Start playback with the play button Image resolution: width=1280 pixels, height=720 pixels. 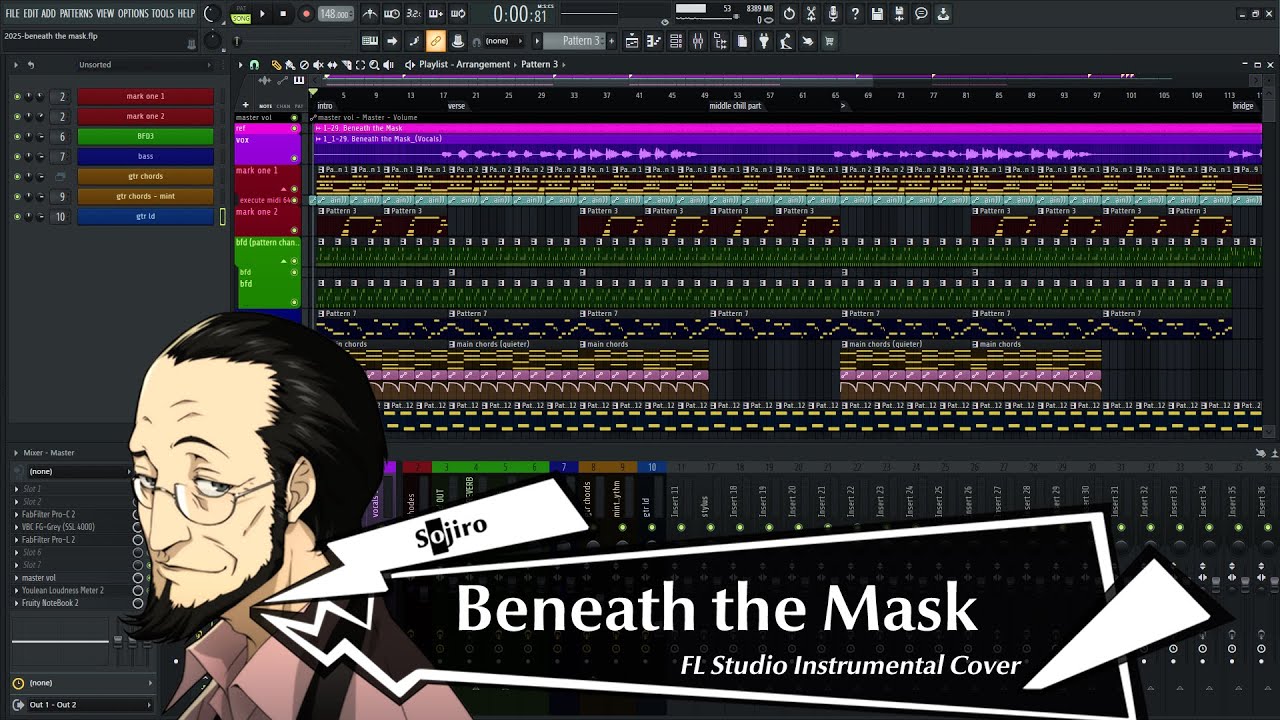(x=262, y=14)
